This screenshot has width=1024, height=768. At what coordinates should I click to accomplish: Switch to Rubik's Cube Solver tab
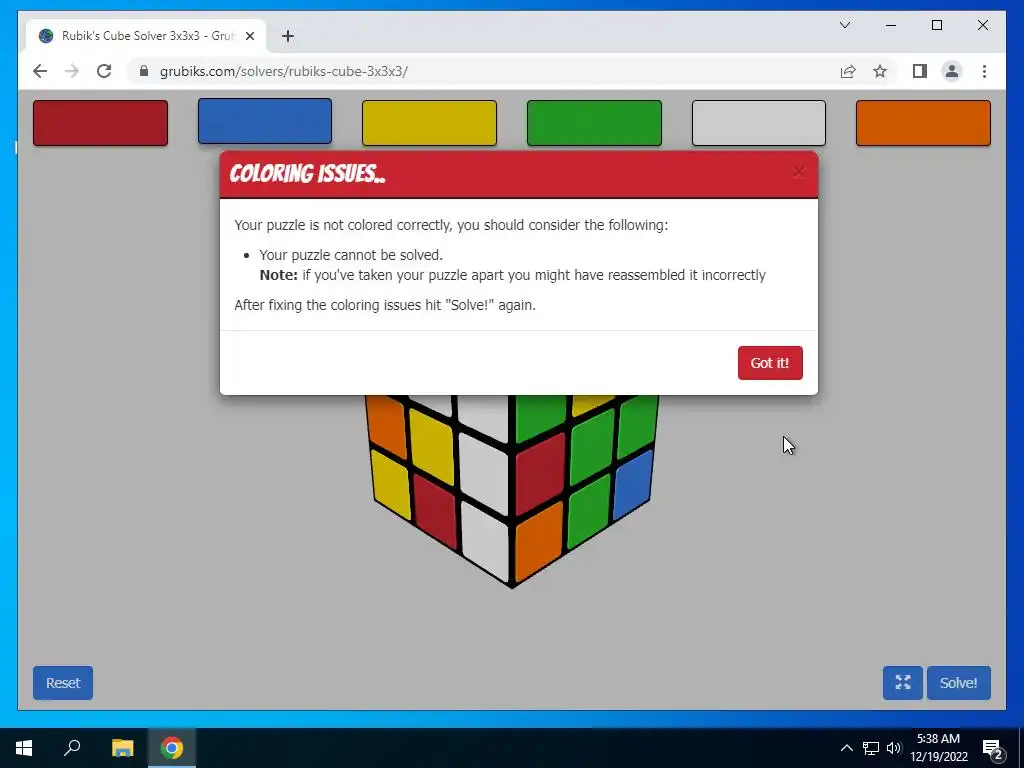(x=146, y=36)
